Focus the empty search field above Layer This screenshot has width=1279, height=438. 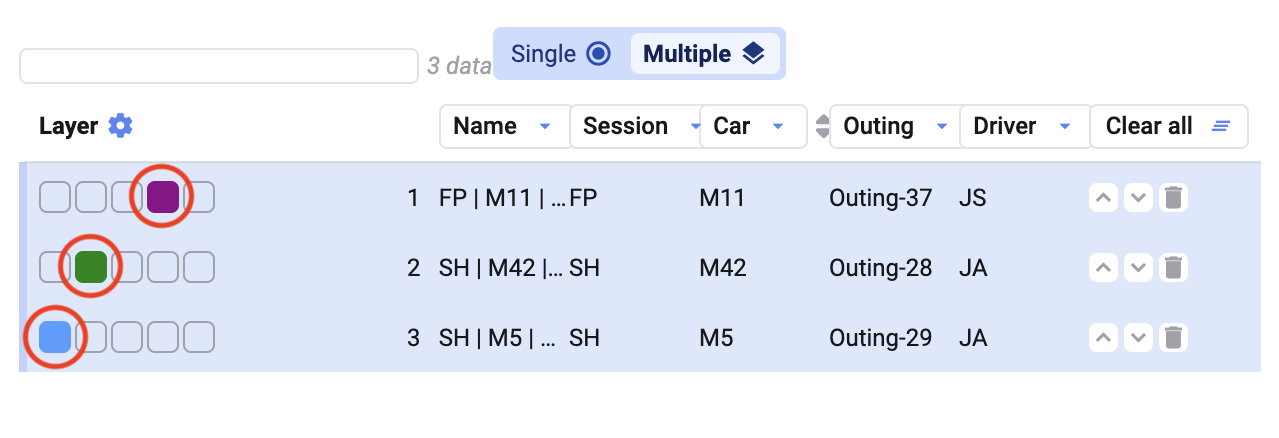(x=218, y=66)
